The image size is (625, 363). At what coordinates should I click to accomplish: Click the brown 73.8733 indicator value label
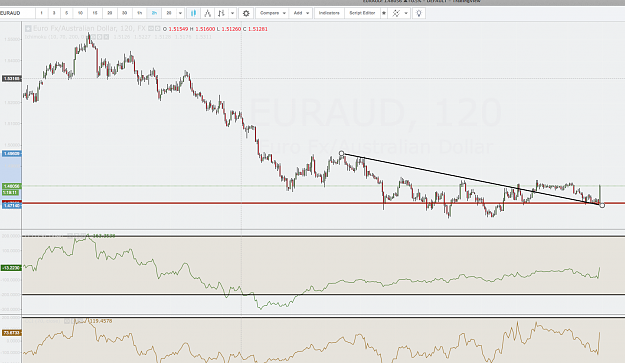pos(12,333)
